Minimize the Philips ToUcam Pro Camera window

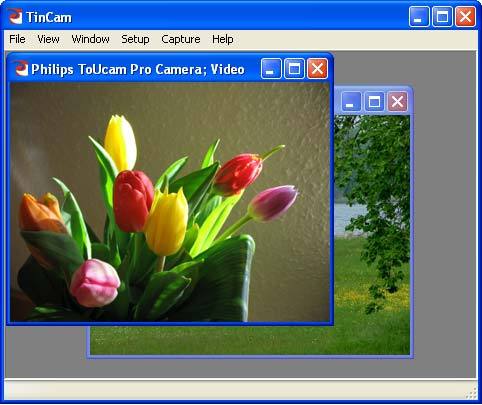point(271,69)
